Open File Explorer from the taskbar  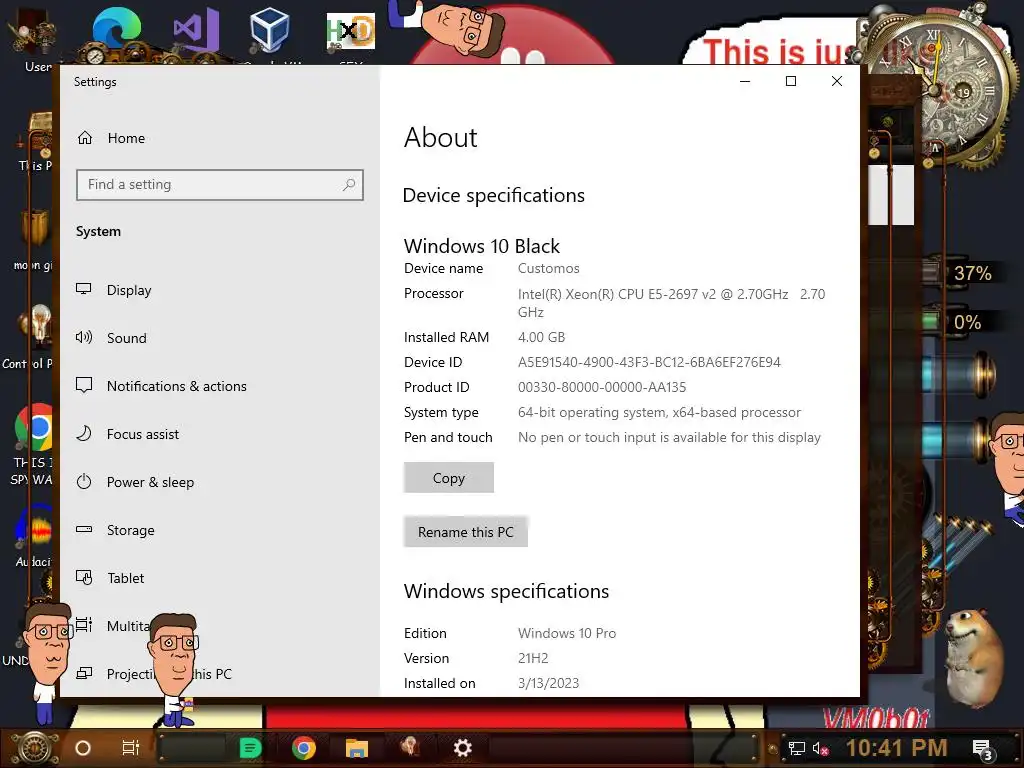pyautogui.click(x=357, y=748)
